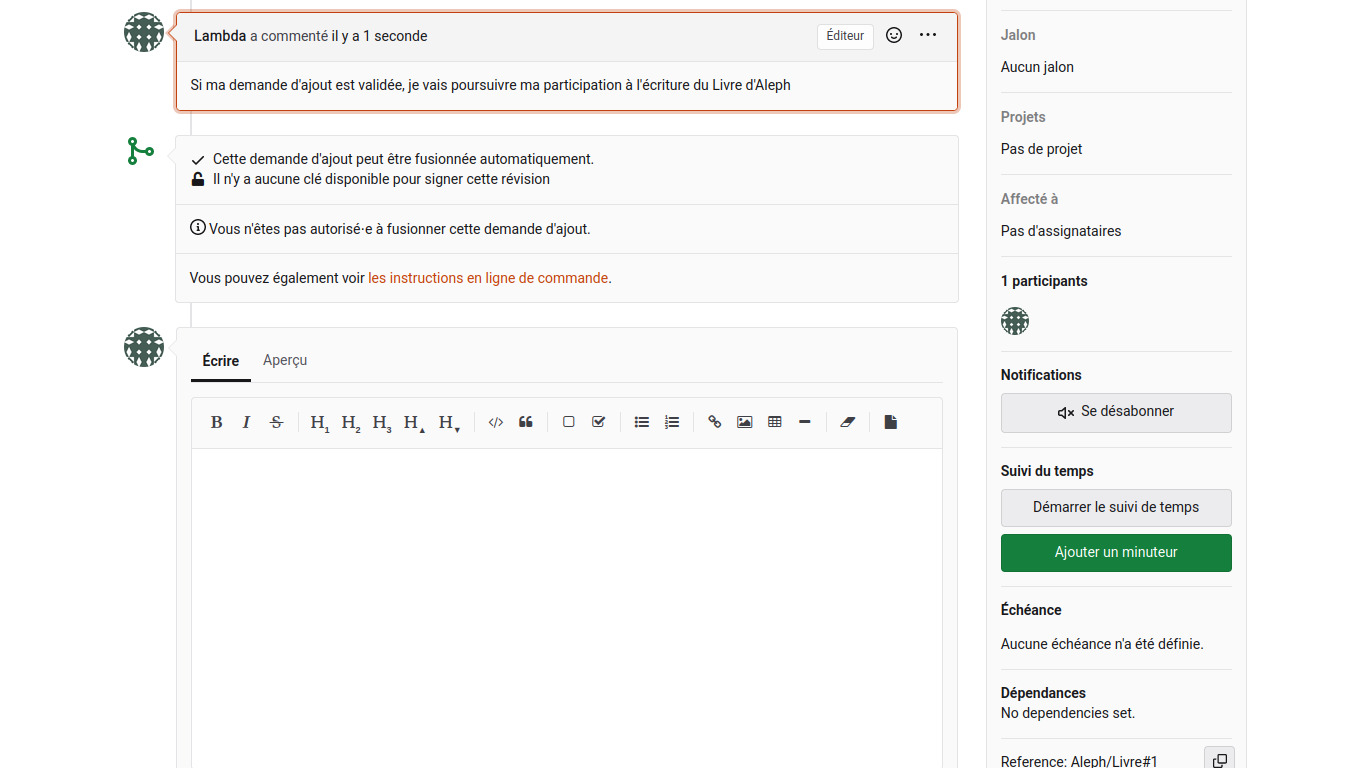Viewport: 1366px width, 768px height.
Task: Apply italic formatting in the editor
Action: click(x=246, y=422)
